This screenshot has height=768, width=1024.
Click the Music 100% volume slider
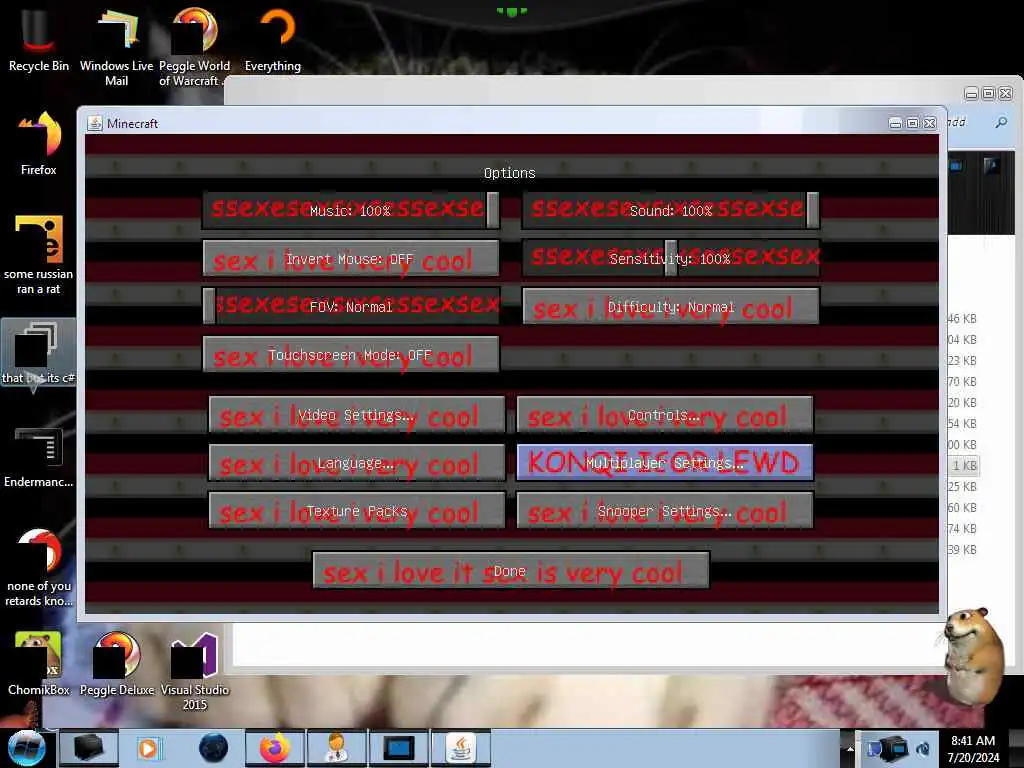coord(351,210)
